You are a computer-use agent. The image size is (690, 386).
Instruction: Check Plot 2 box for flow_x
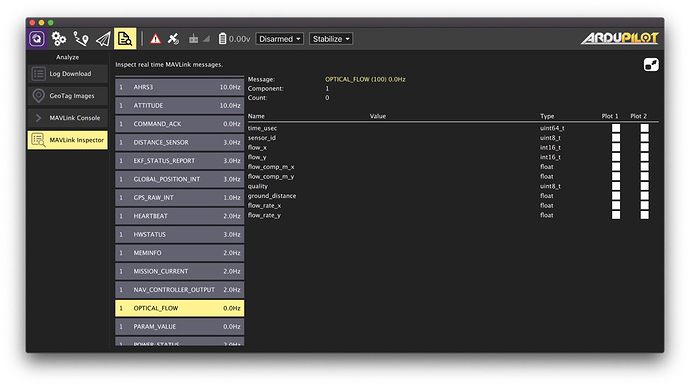(644, 147)
